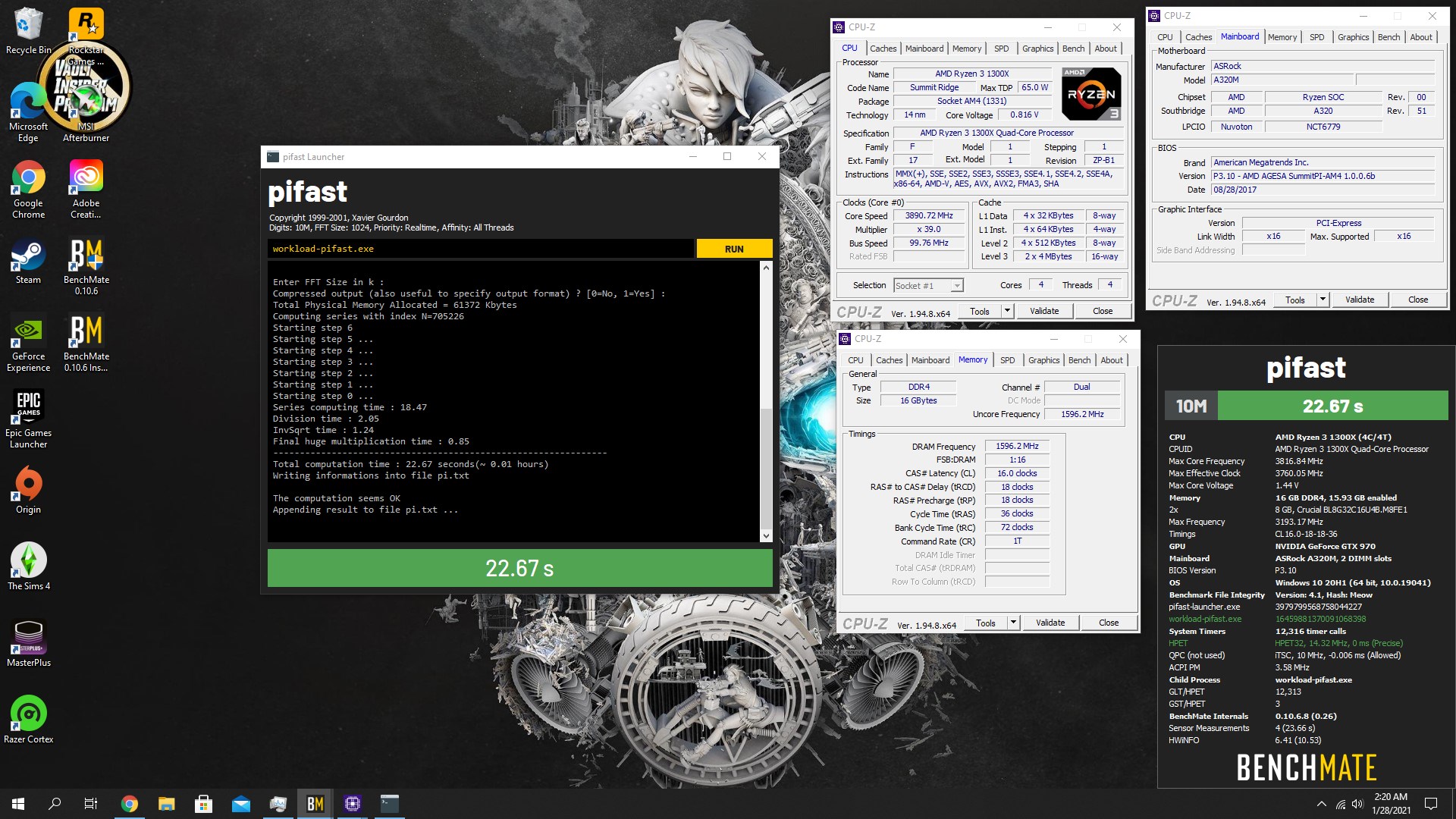Image resolution: width=1456 pixels, height=819 pixels.
Task: Open Socket #1 selection dropdown
Action: 928,285
